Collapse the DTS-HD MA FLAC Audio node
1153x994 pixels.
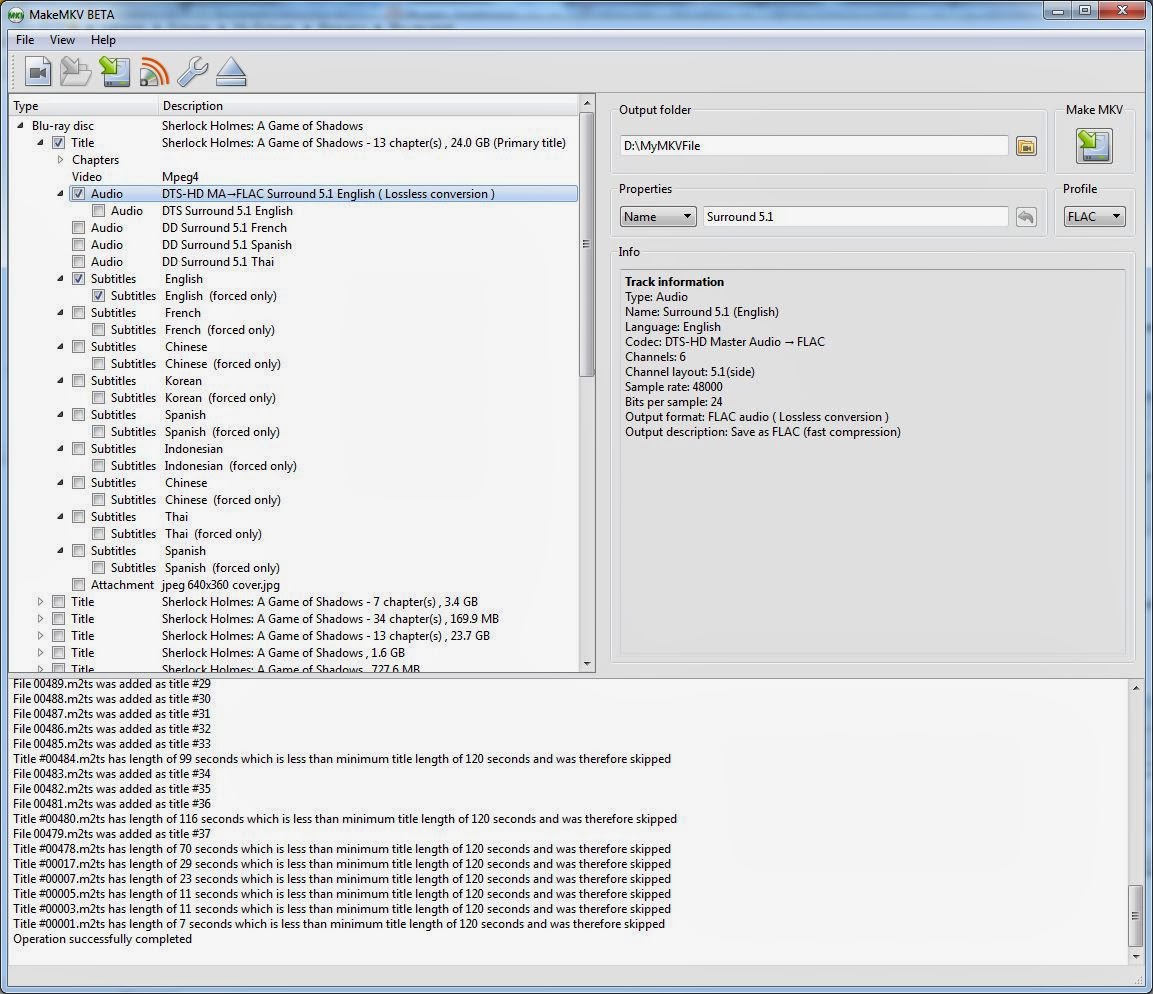click(60, 194)
